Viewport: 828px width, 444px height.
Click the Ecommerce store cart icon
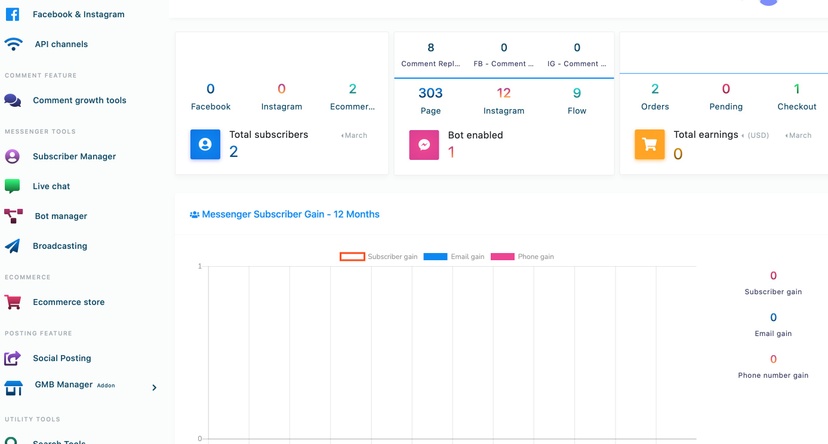(x=13, y=302)
